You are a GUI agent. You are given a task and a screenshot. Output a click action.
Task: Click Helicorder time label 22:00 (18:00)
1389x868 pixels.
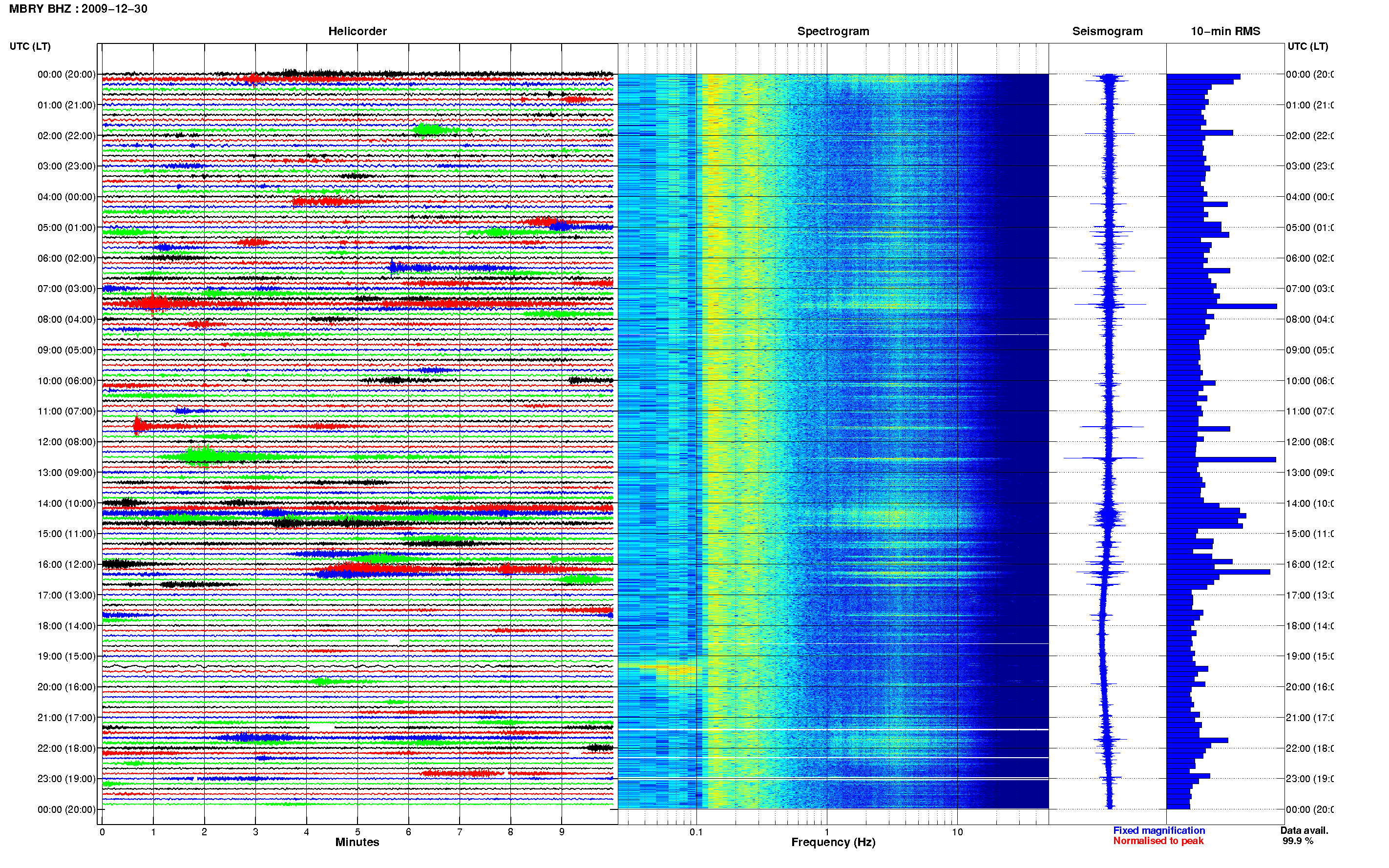pos(66,748)
